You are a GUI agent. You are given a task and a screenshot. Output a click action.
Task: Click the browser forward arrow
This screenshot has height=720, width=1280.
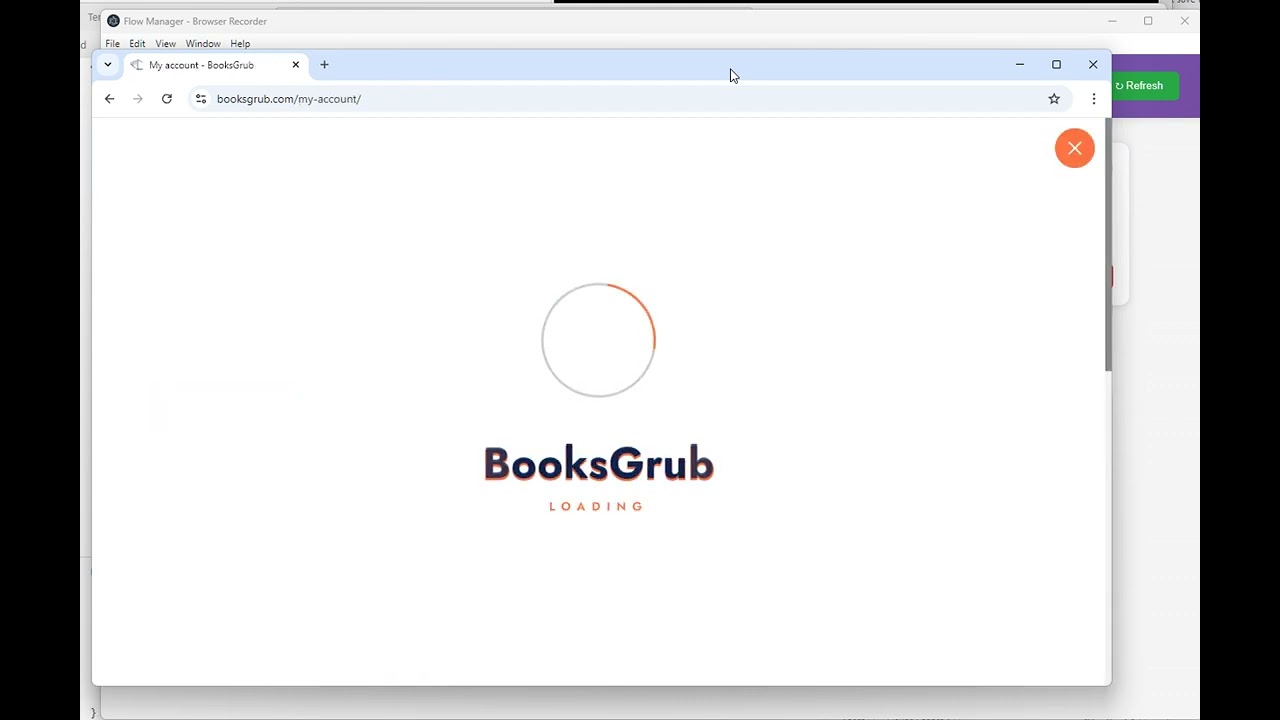point(138,99)
